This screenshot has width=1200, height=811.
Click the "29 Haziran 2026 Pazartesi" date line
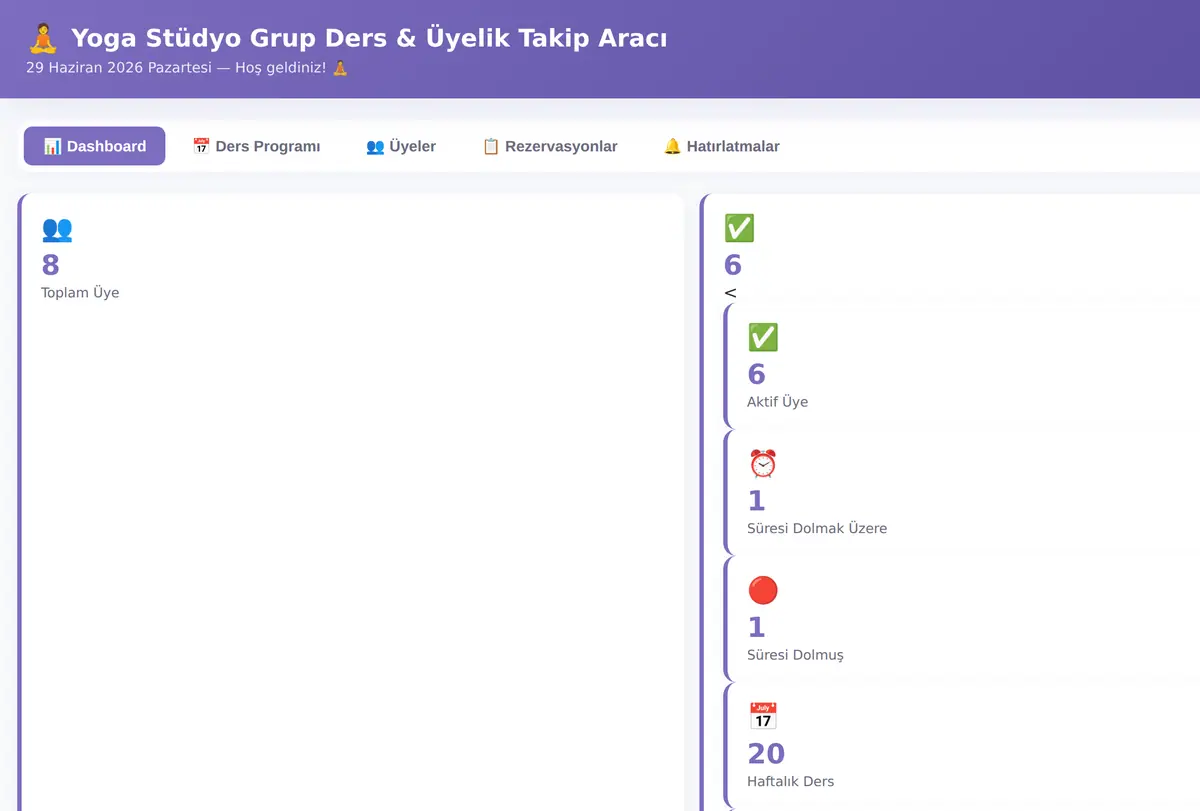click(187, 68)
